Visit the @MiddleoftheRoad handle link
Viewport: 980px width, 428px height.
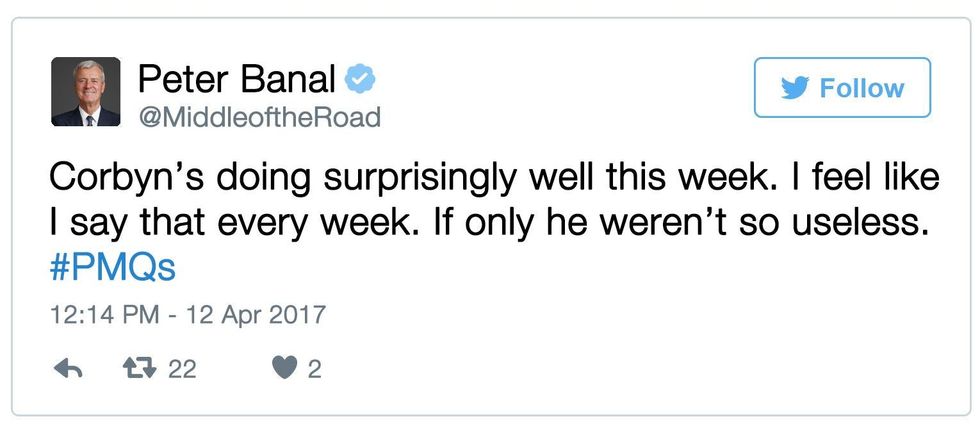(x=259, y=117)
